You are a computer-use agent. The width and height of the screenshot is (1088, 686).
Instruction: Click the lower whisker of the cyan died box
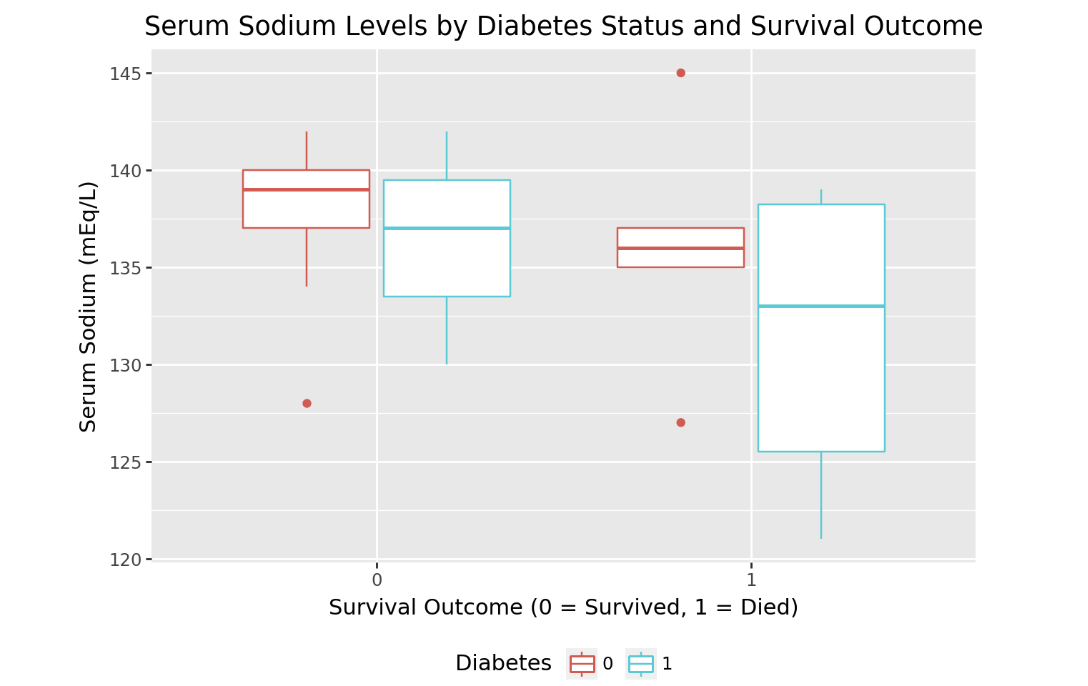[821, 495]
